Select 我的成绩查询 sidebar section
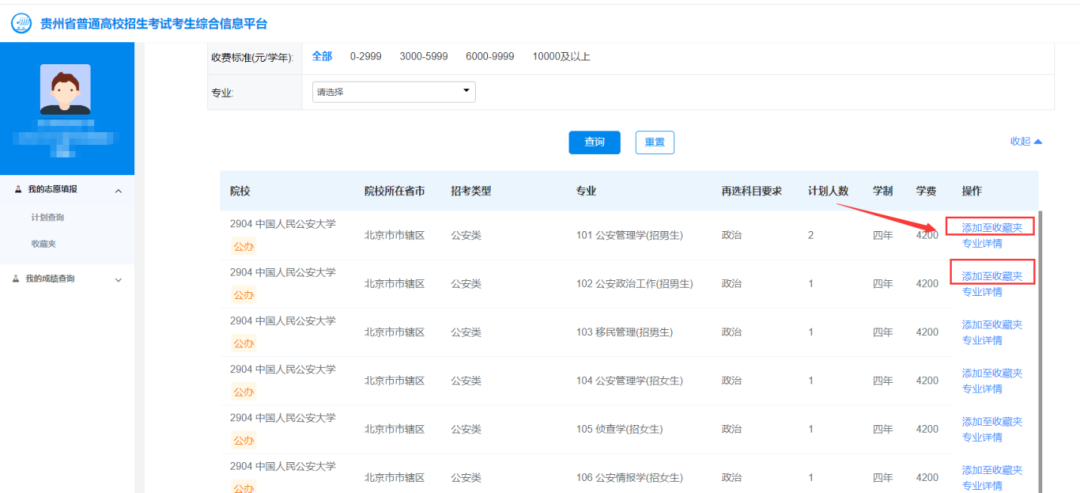Image resolution: width=1080 pixels, height=493 pixels. click(68, 279)
